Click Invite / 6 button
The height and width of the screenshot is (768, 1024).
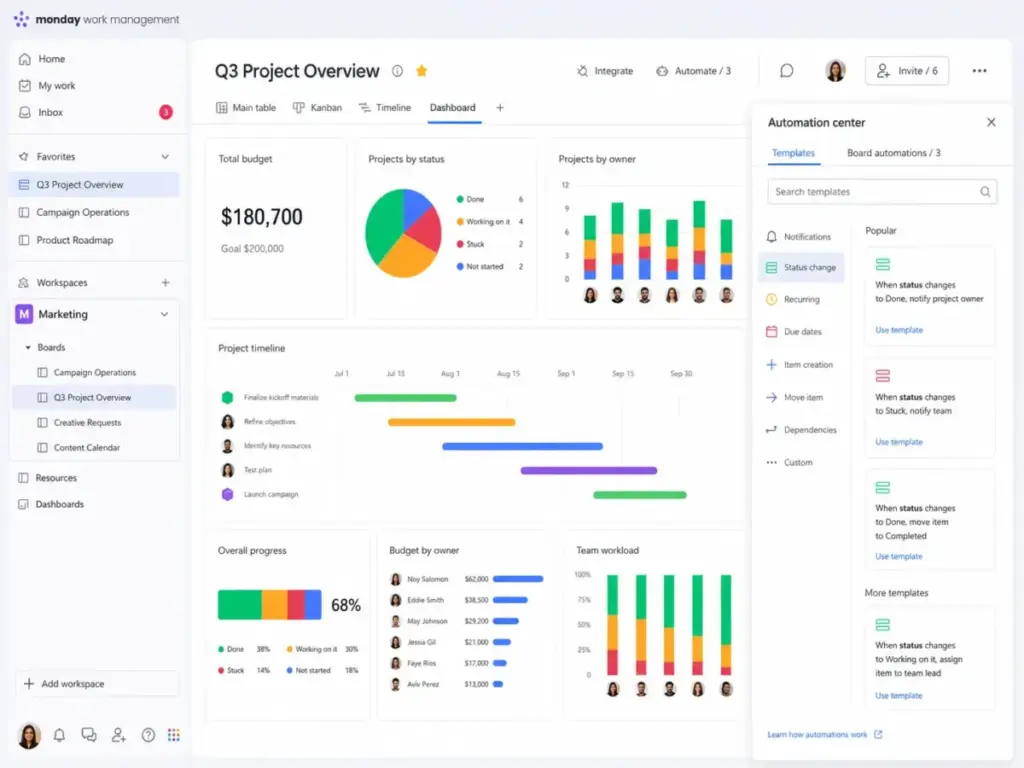907,71
